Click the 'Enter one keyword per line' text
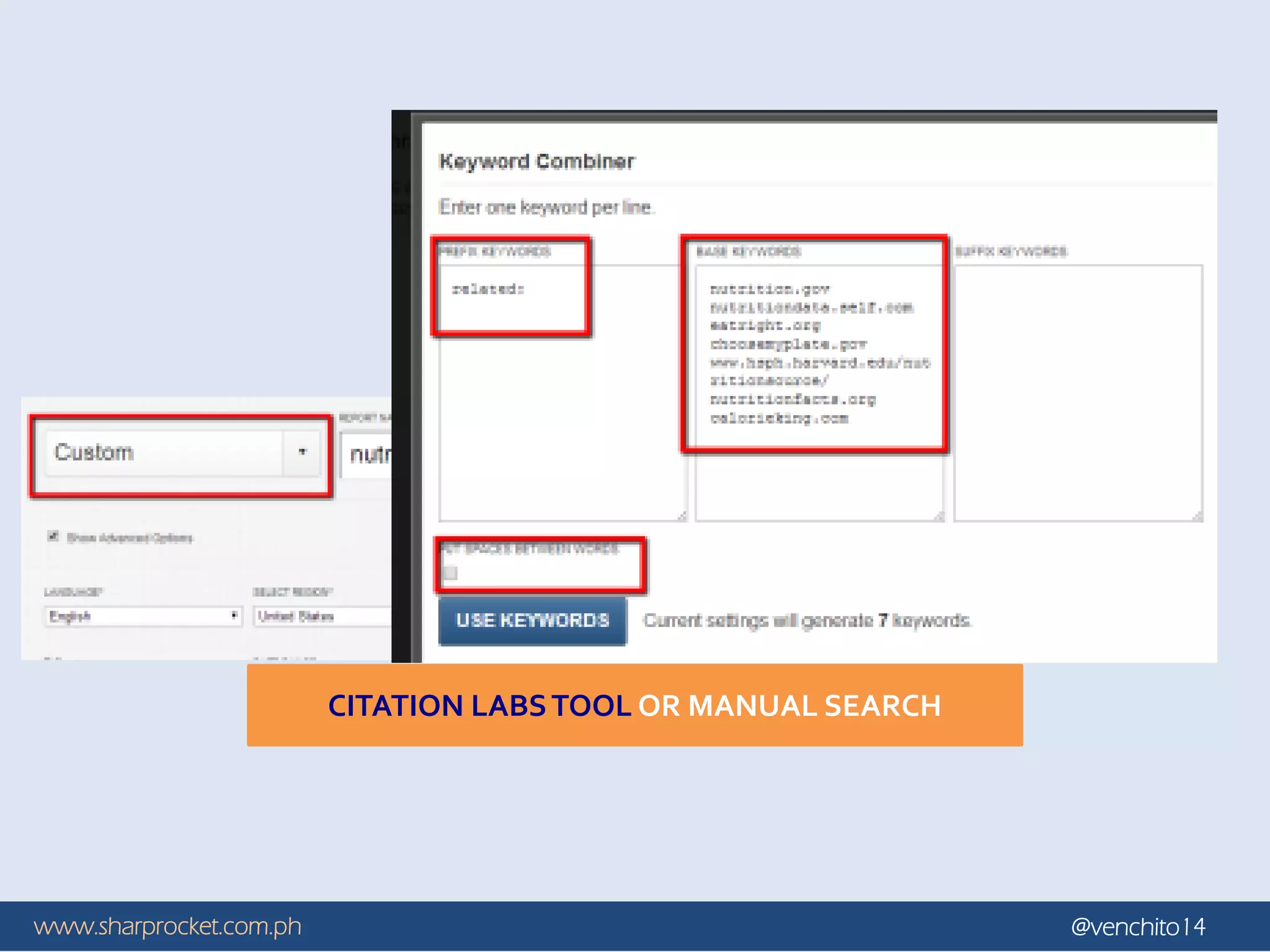 coord(546,207)
